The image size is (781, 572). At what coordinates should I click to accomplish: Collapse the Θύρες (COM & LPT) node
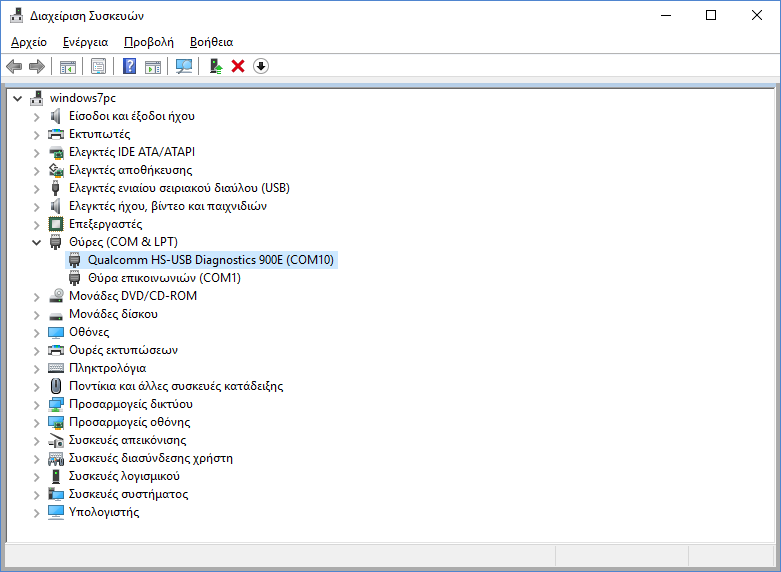37,242
